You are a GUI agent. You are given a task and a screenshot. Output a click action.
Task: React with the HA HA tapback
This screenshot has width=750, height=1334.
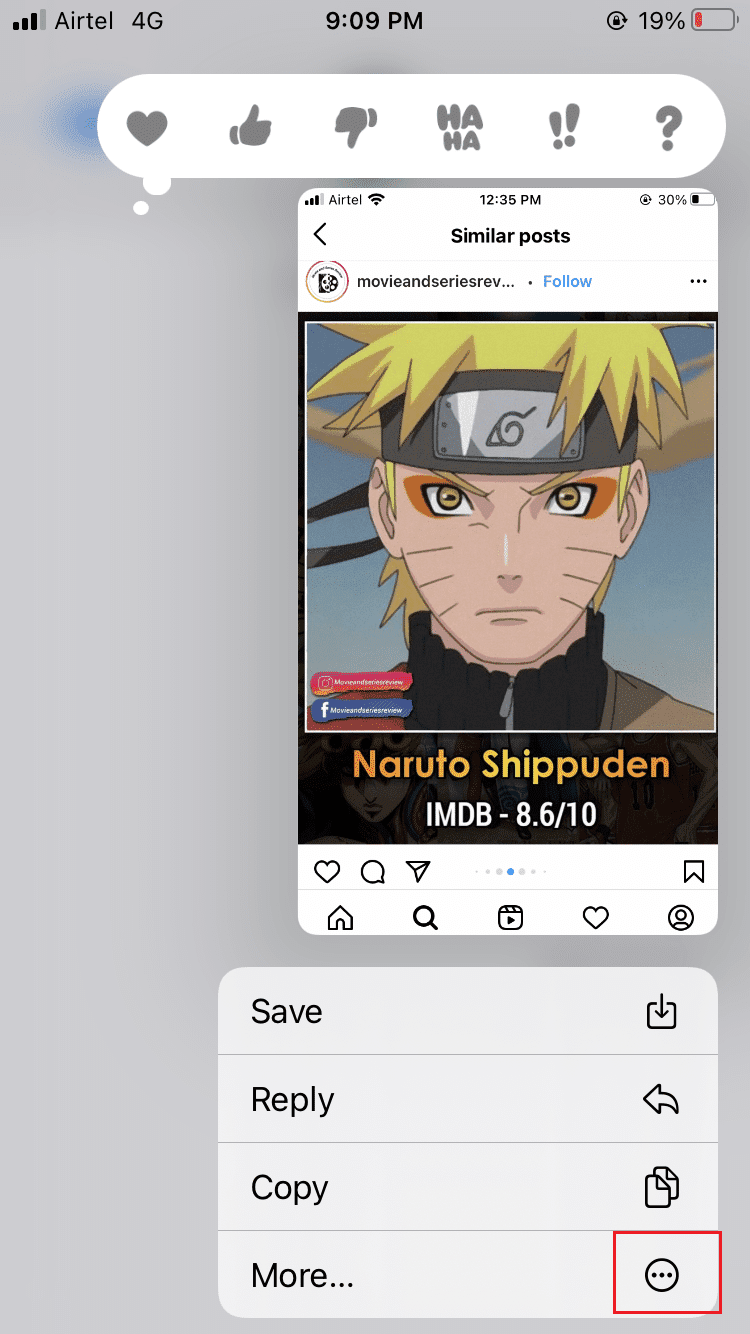tap(460, 127)
